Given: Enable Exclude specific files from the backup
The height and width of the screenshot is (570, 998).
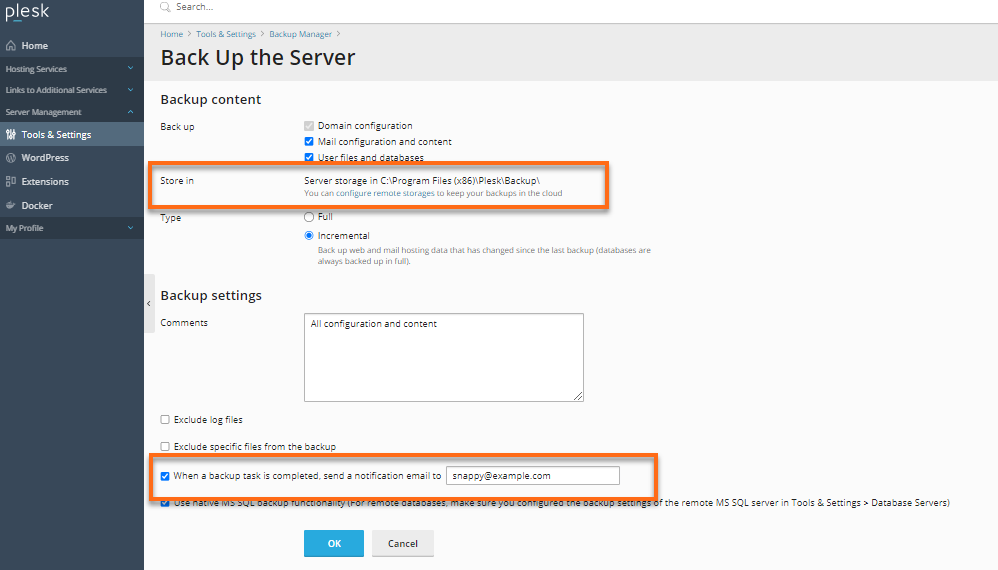Looking at the screenshot, I should (x=165, y=447).
